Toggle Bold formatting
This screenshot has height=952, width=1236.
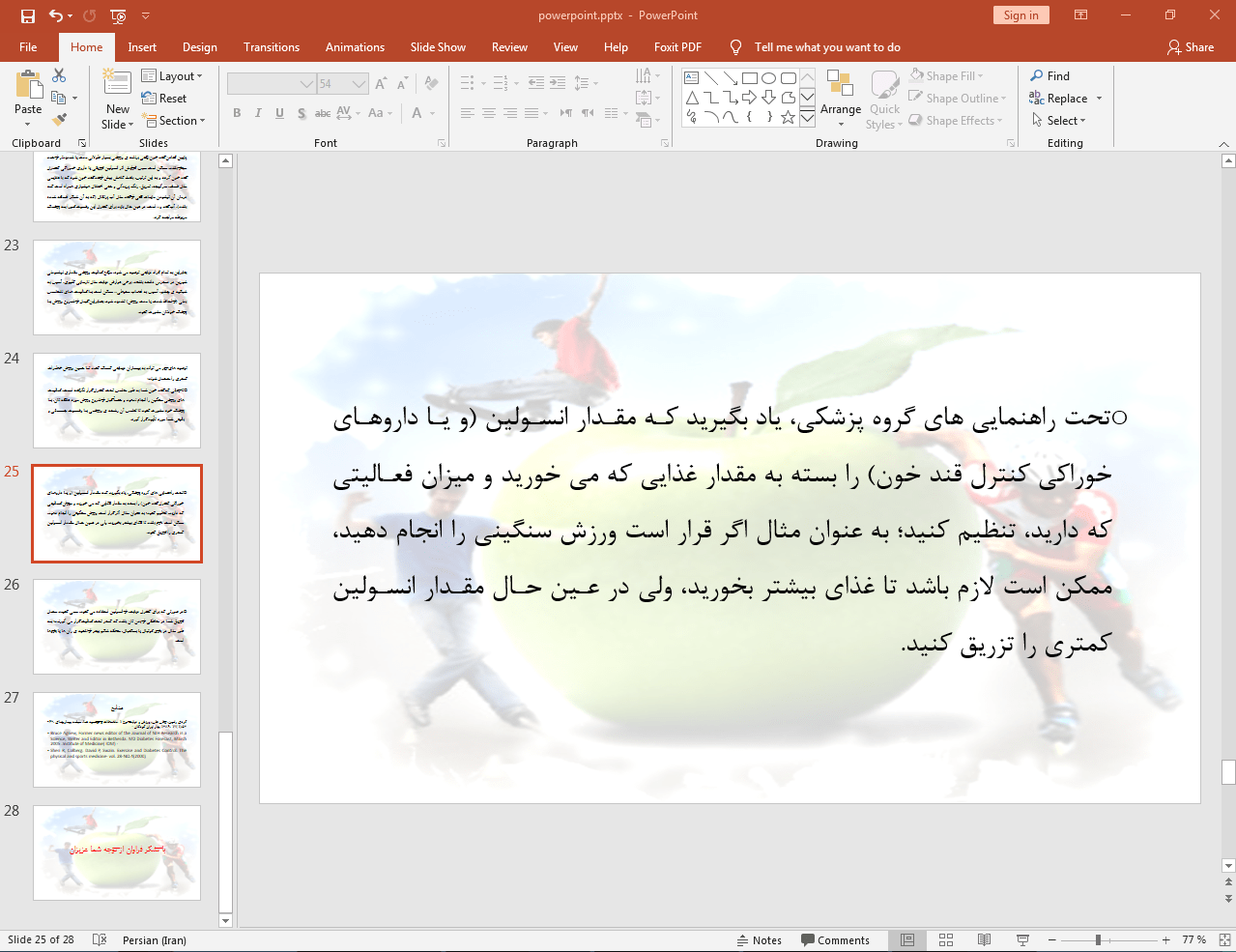(237, 113)
